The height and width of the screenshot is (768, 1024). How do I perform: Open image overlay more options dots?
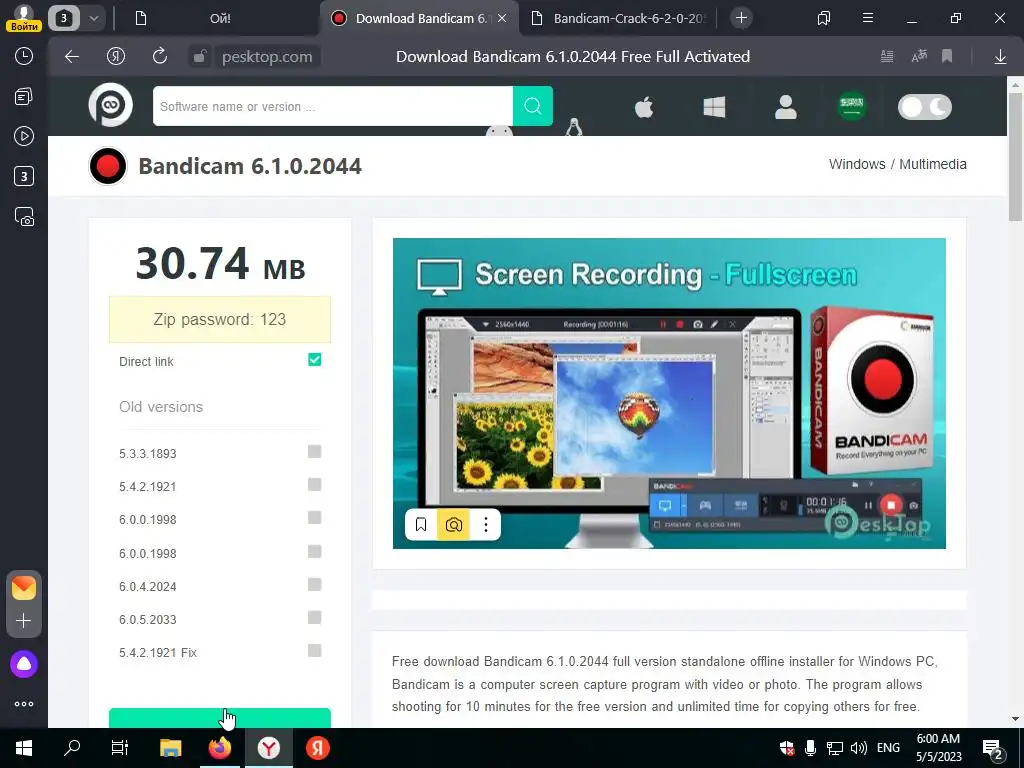pyautogui.click(x=486, y=525)
